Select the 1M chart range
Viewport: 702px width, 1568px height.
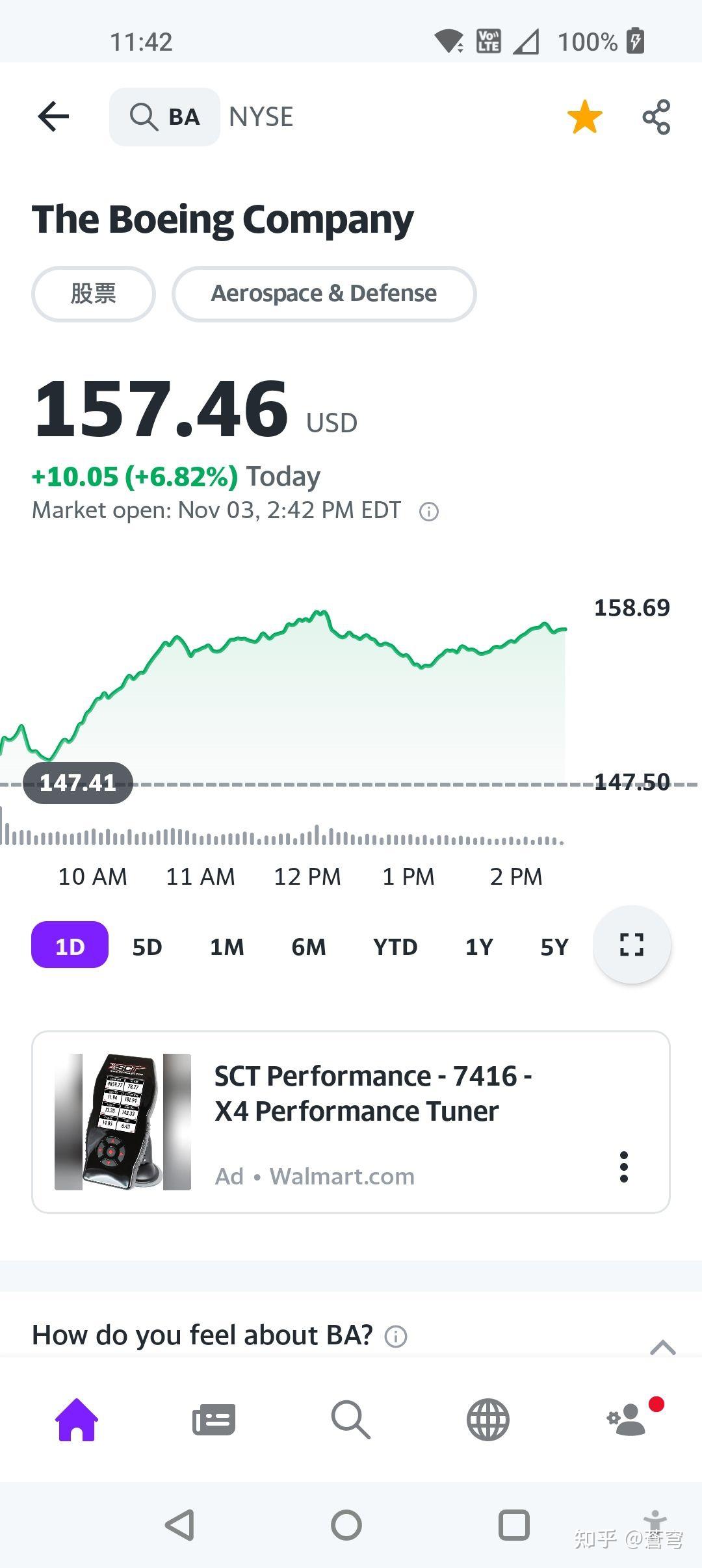(x=227, y=947)
